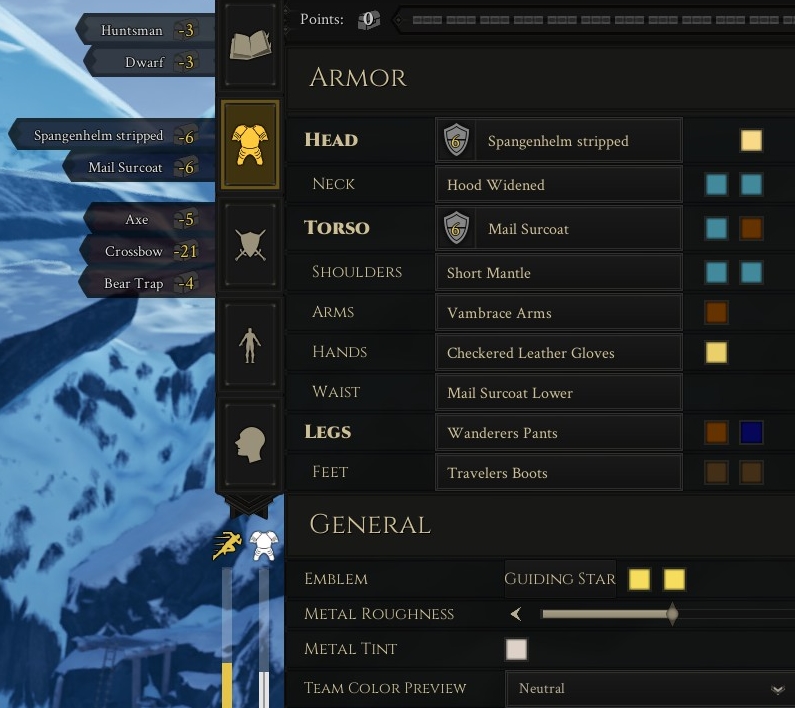This screenshot has height=708, width=795.
Task: Open the head profile face tab
Action: coord(250,445)
